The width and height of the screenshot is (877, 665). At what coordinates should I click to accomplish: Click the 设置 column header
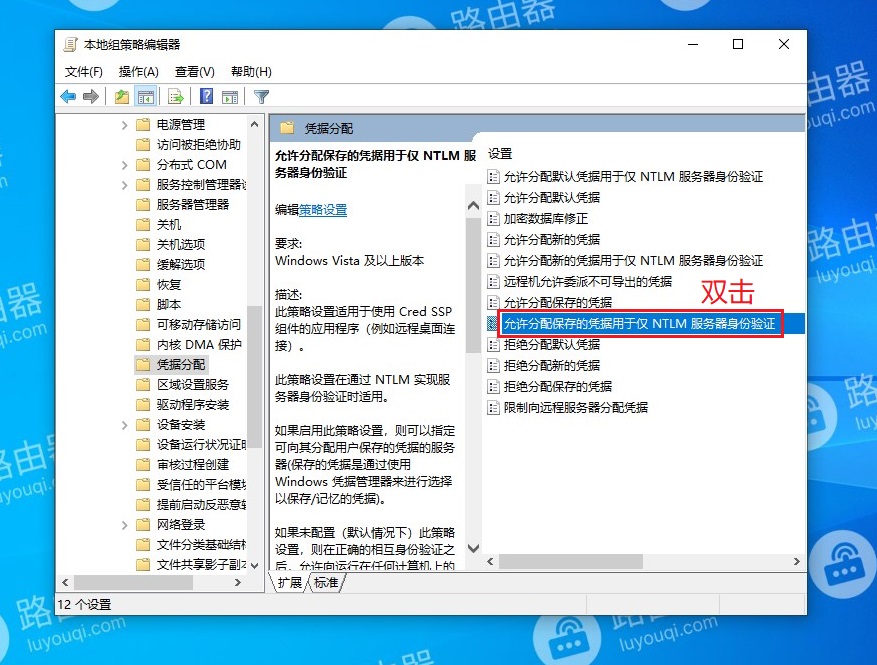500,154
